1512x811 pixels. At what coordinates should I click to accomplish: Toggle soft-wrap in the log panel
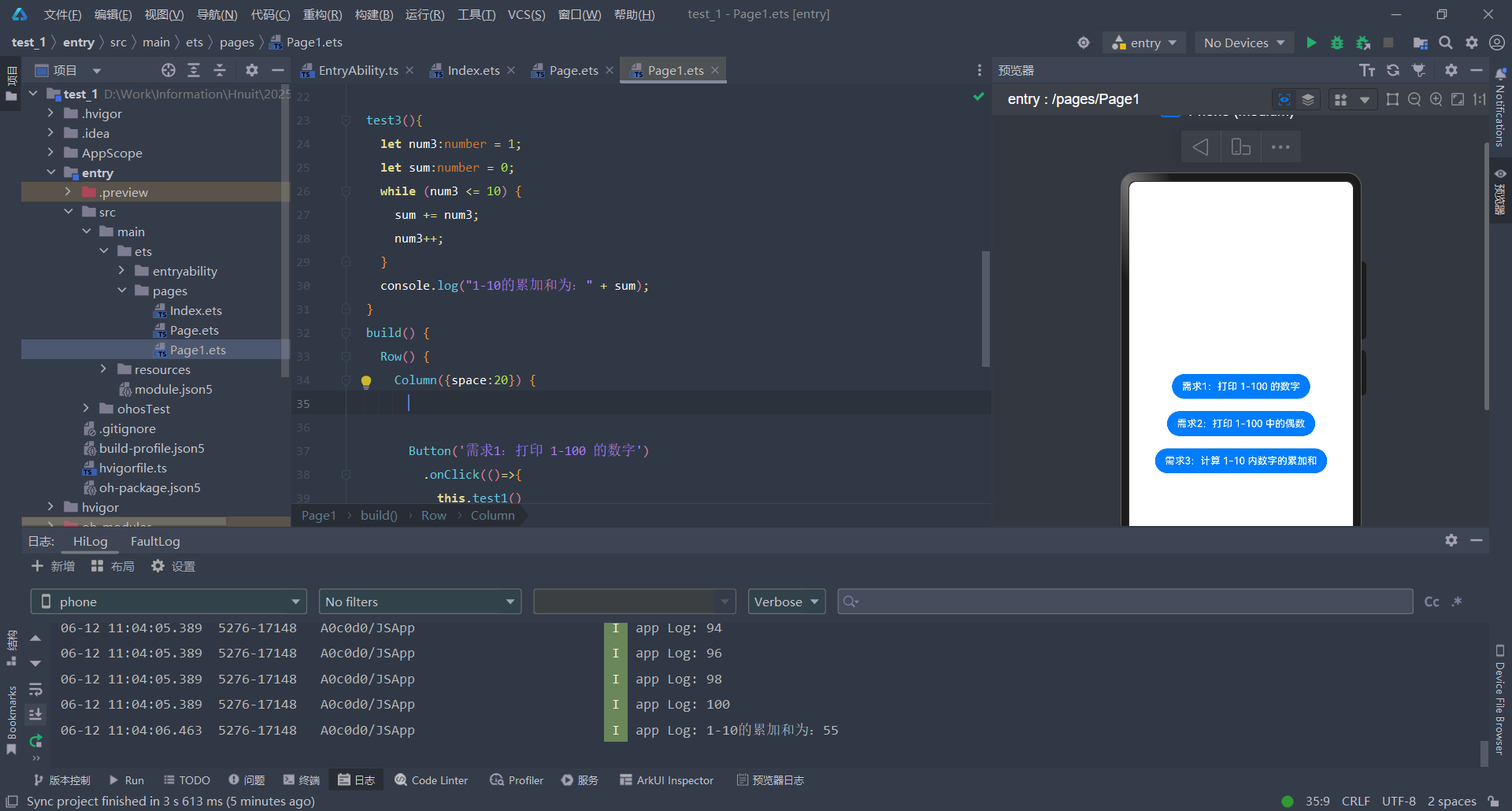pos(35,690)
